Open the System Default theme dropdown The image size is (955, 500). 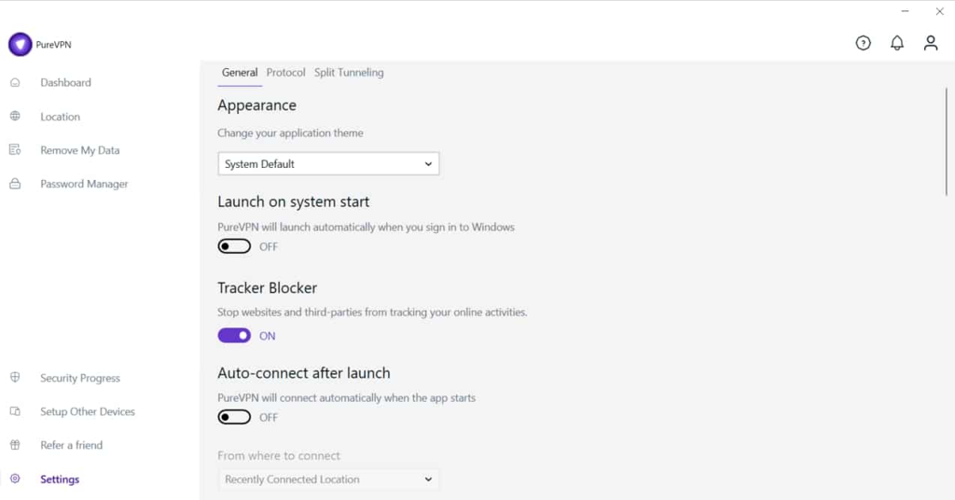click(x=328, y=164)
